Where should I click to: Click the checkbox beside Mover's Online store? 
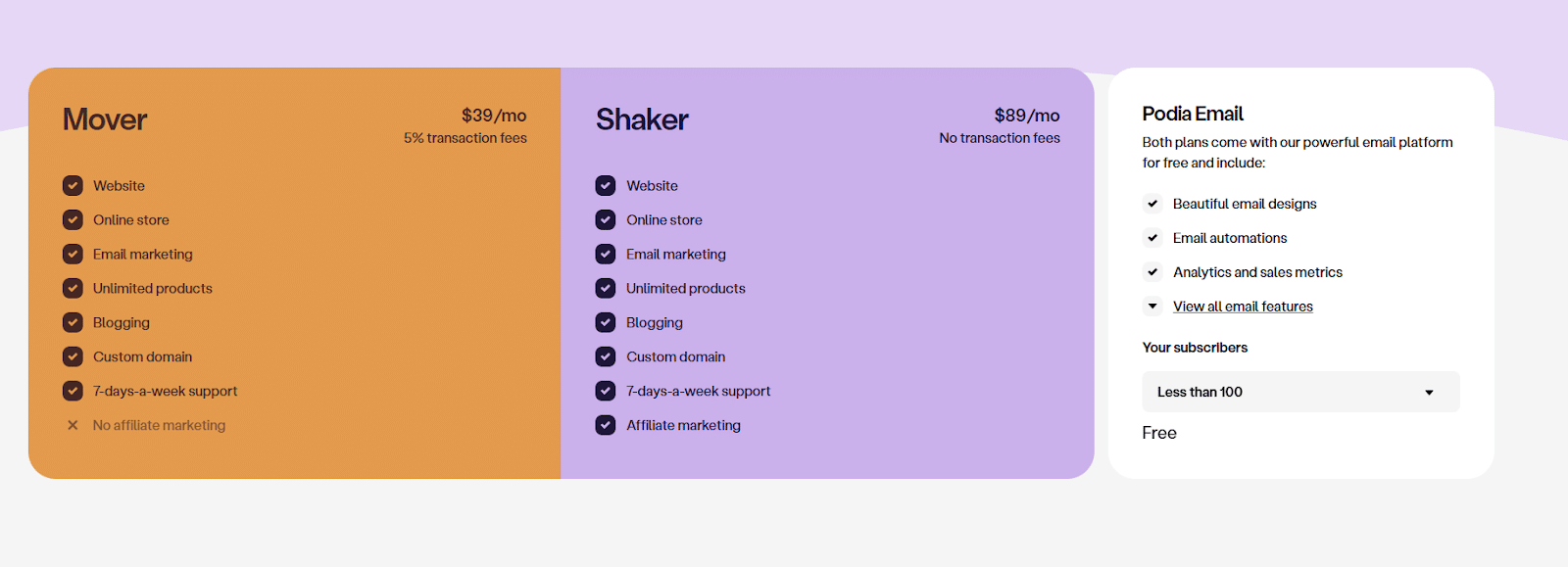click(x=73, y=220)
